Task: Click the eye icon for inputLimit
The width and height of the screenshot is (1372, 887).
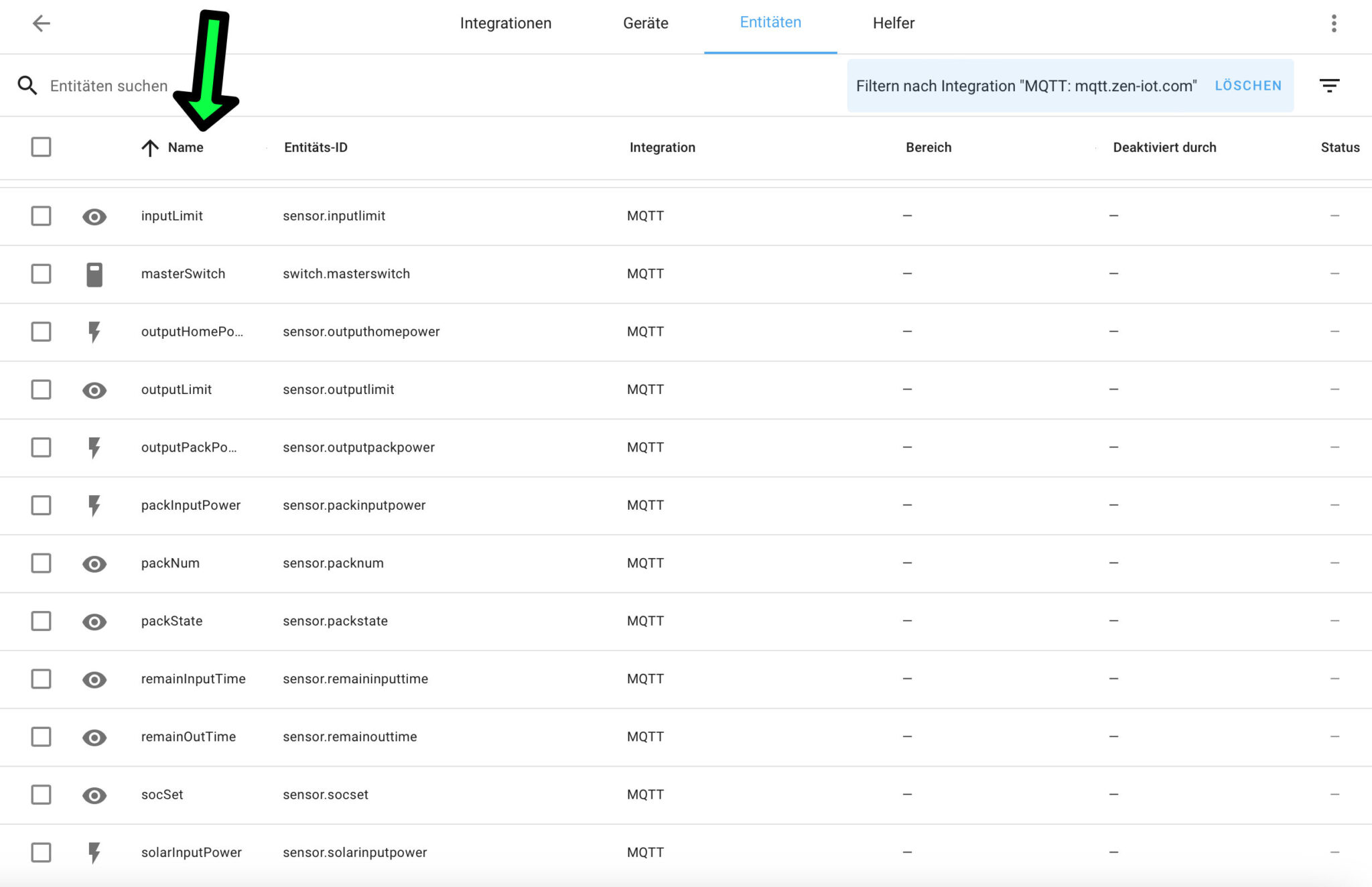Action: tap(94, 216)
